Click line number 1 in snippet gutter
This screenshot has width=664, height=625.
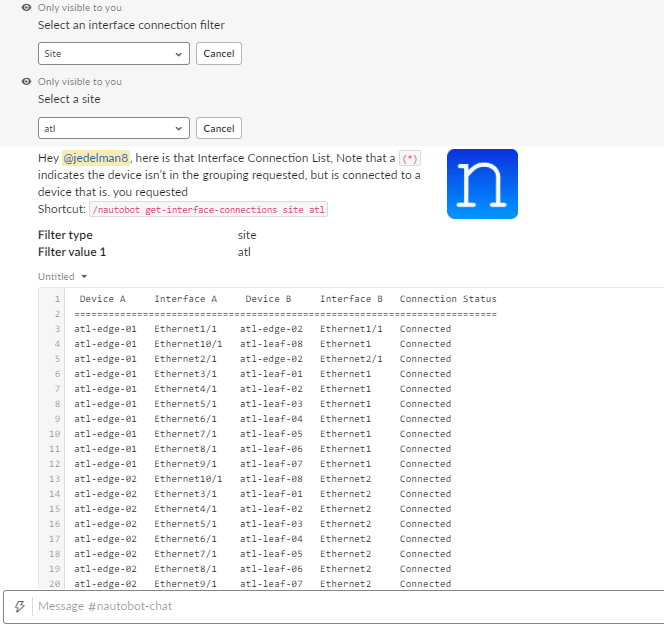[x=57, y=299]
